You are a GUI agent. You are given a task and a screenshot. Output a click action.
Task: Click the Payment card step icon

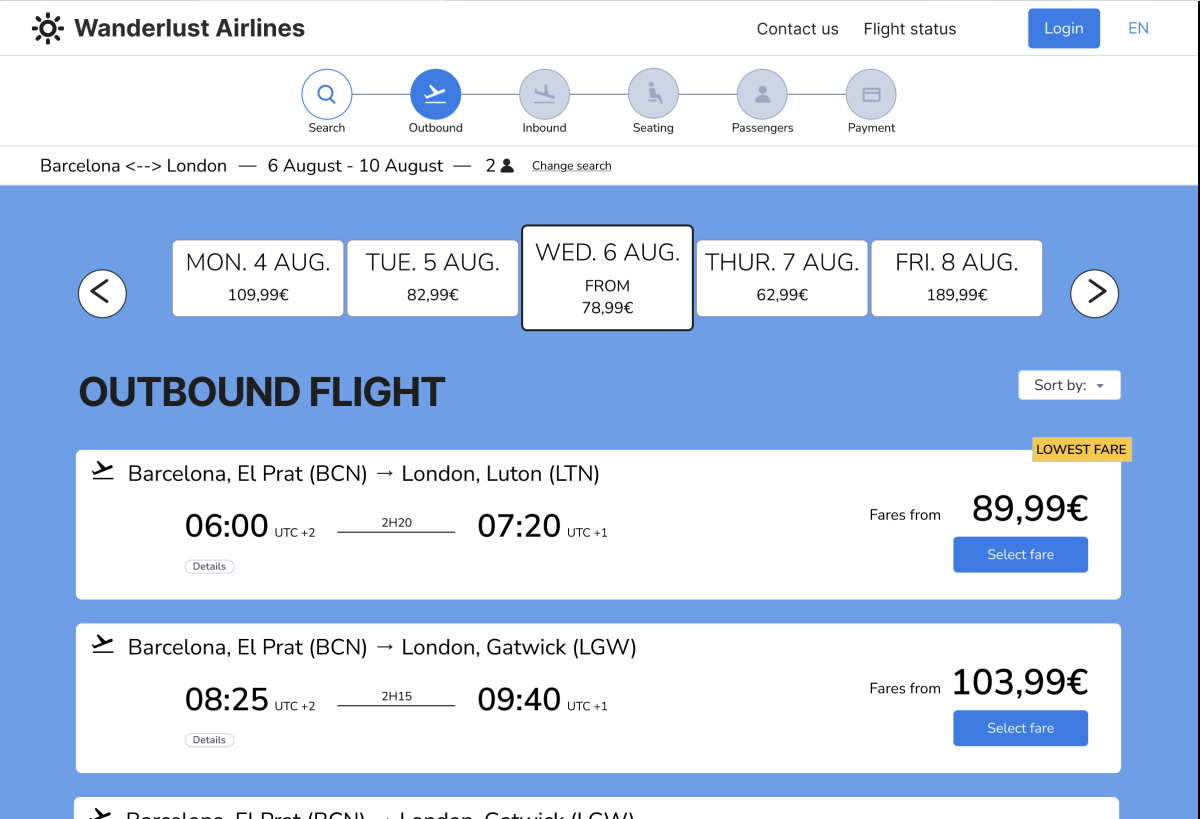[871, 95]
